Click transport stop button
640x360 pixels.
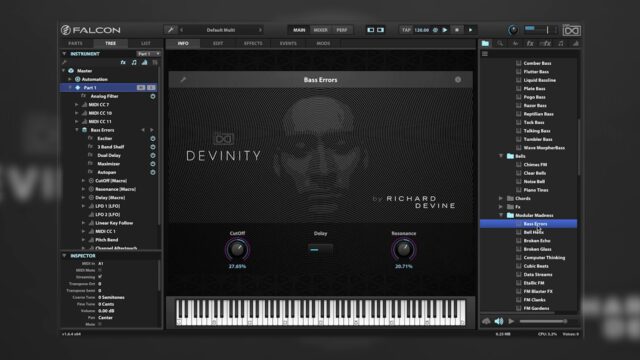(x=457, y=30)
